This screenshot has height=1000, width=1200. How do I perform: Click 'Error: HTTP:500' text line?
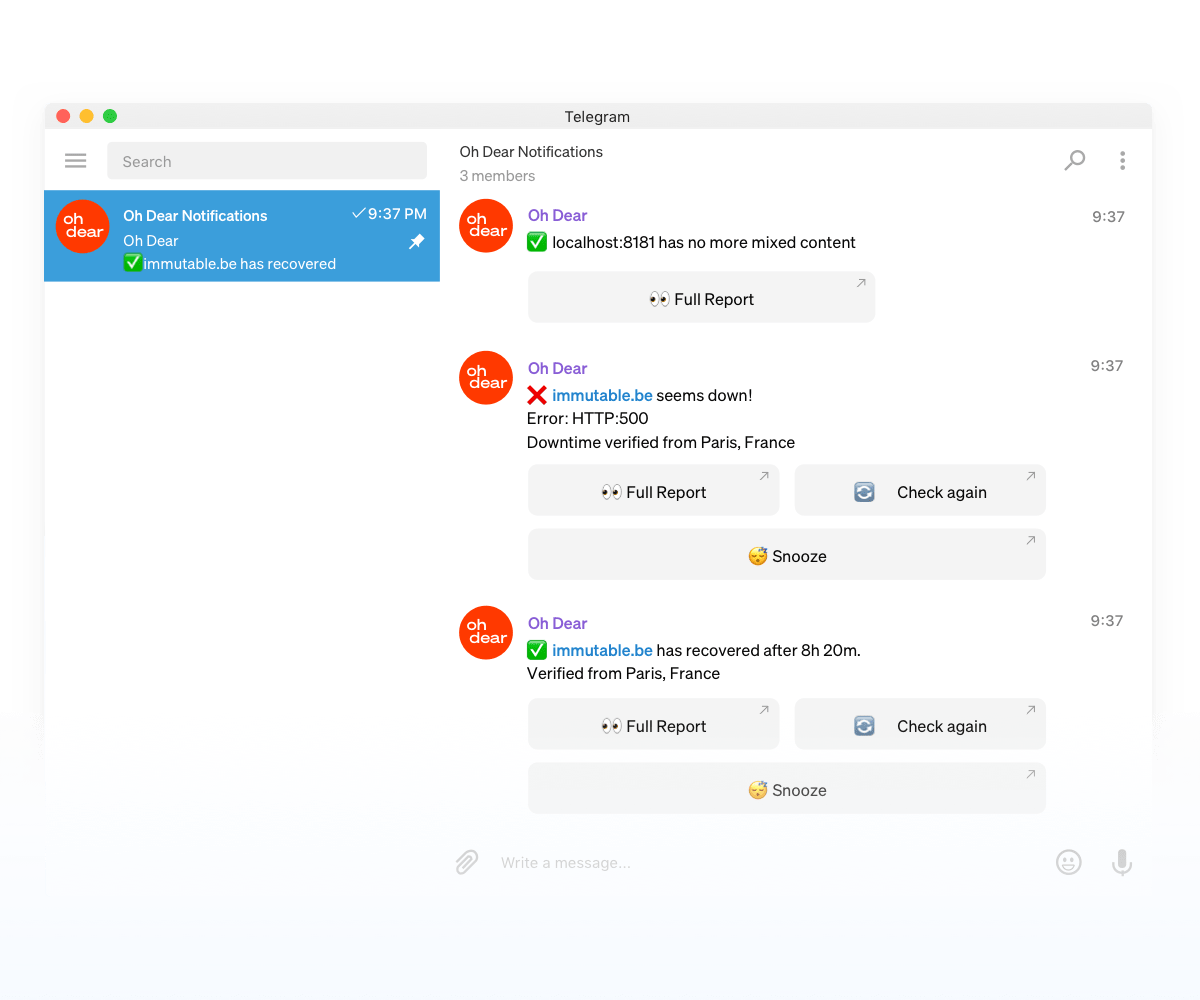(x=587, y=419)
